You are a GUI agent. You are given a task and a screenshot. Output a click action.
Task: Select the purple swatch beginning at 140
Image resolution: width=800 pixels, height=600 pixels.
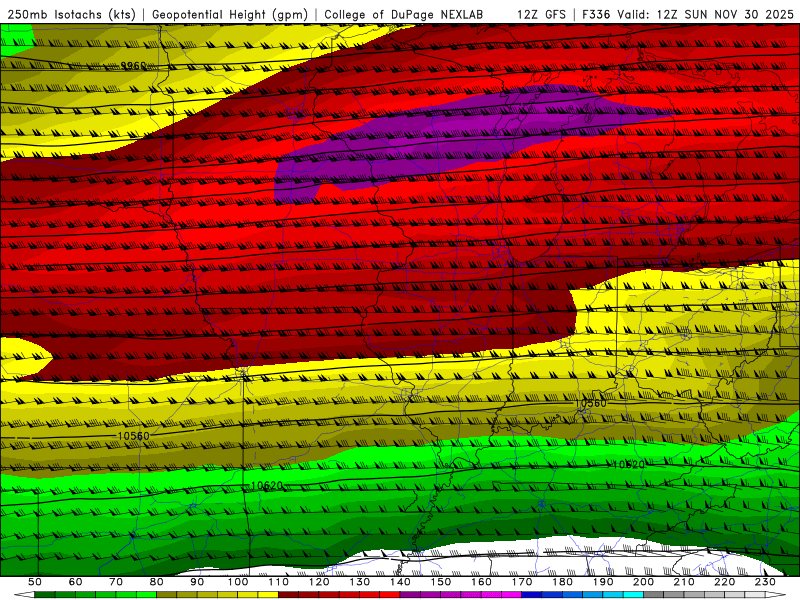click(410, 595)
